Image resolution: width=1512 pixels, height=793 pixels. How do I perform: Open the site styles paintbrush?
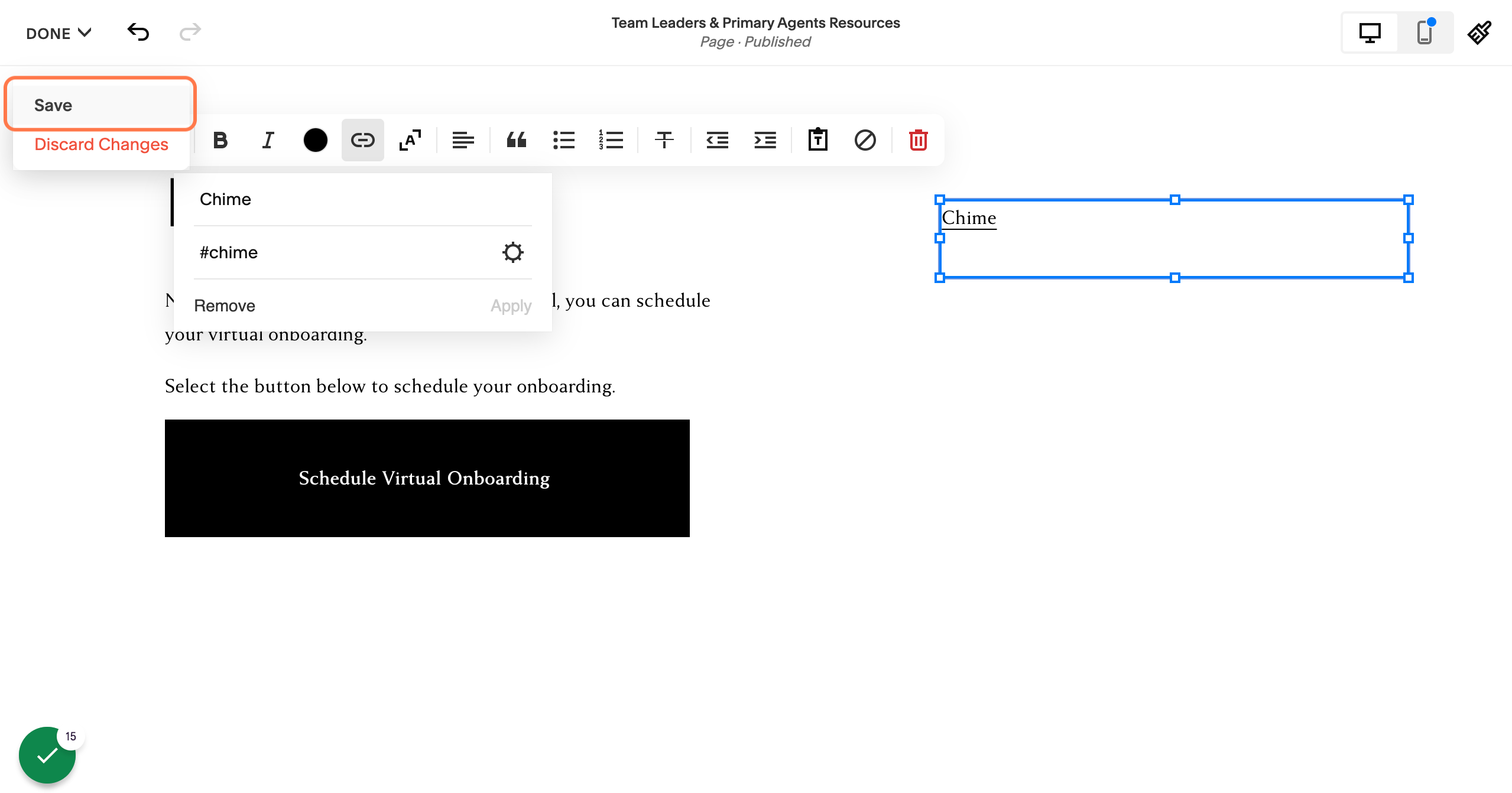pyautogui.click(x=1479, y=32)
